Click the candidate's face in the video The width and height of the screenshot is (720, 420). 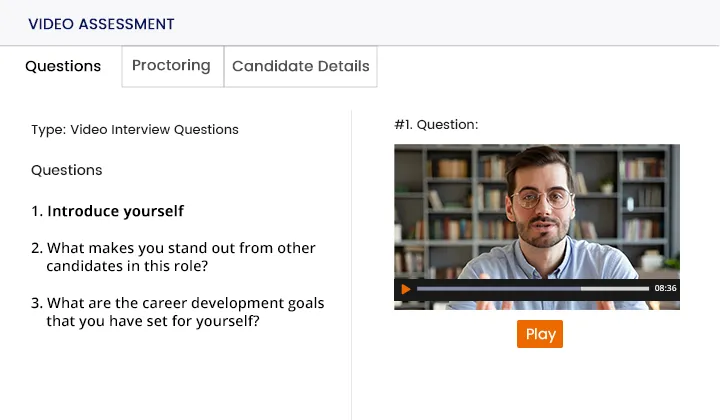coord(541,202)
